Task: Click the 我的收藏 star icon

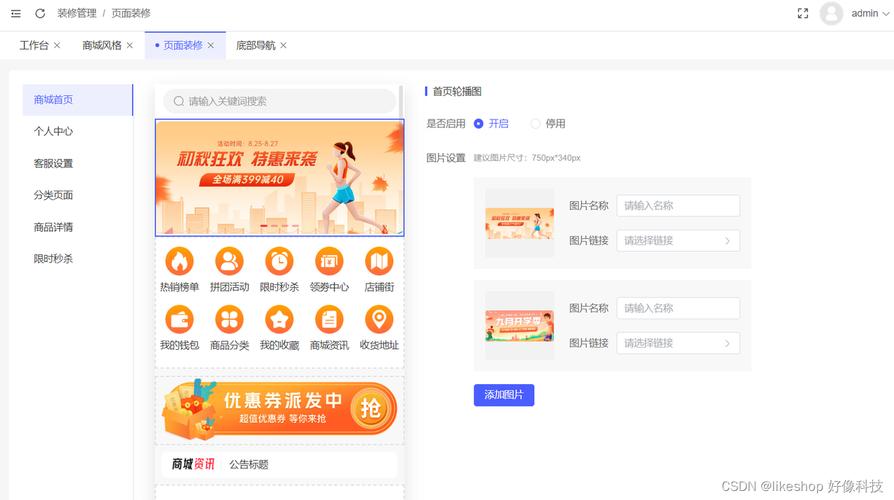Action: pos(279,320)
